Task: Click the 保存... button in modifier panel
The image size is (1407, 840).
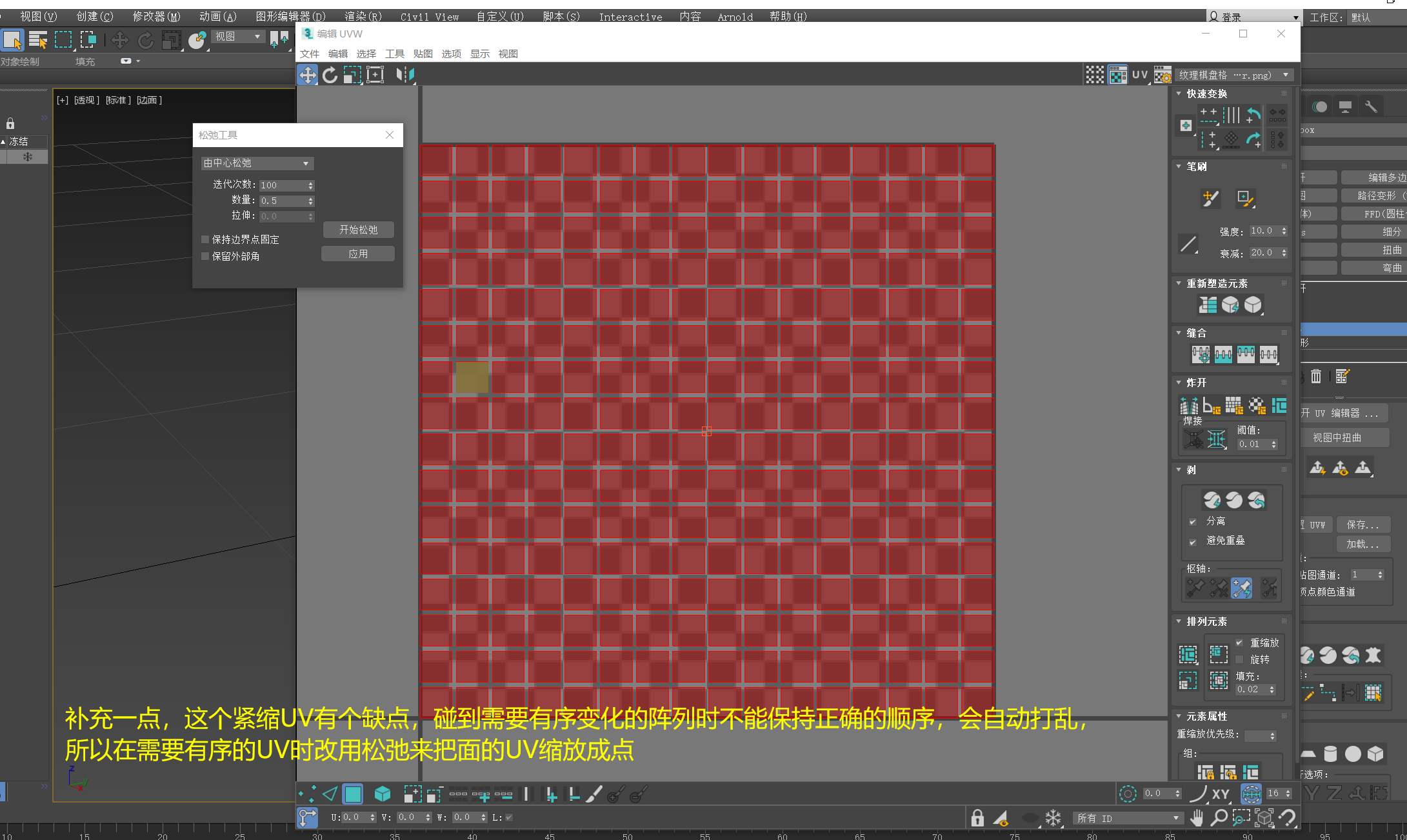Action: [x=1362, y=525]
